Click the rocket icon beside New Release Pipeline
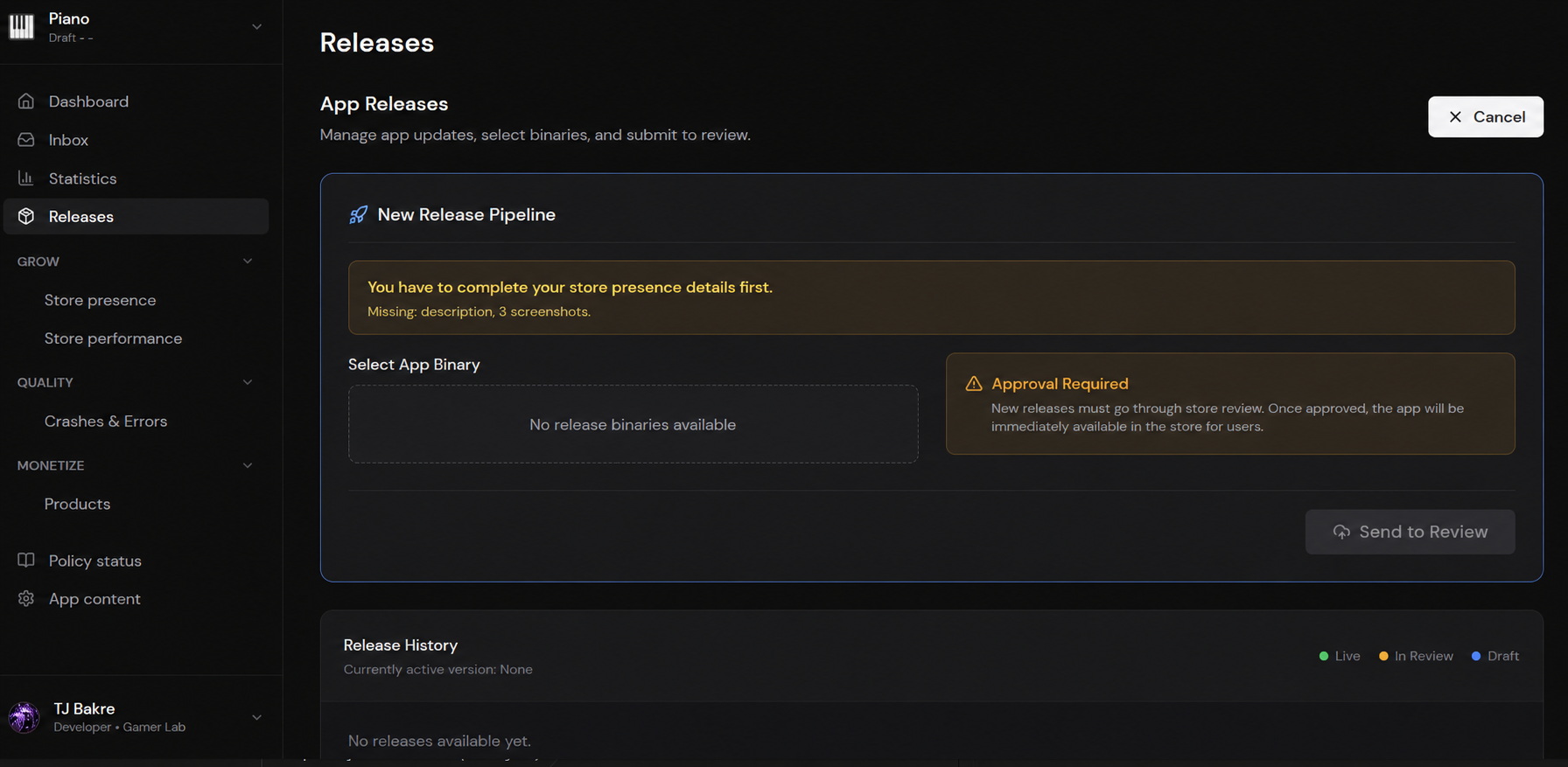Image resolution: width=1568 pixels, height=767 pixels. coord(359,215)
